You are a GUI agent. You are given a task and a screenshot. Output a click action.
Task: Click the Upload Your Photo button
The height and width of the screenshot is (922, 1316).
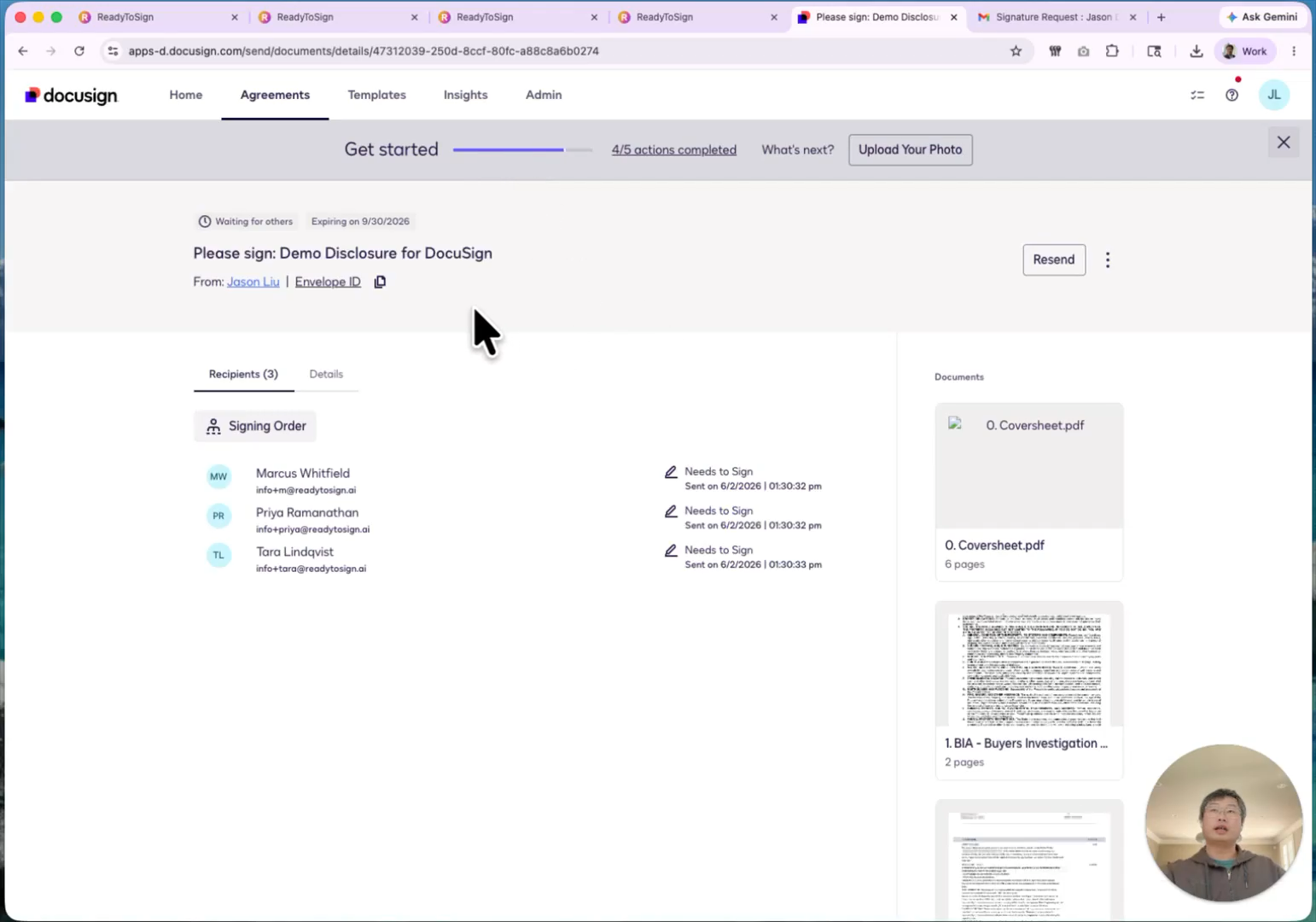tap(910, 149)
